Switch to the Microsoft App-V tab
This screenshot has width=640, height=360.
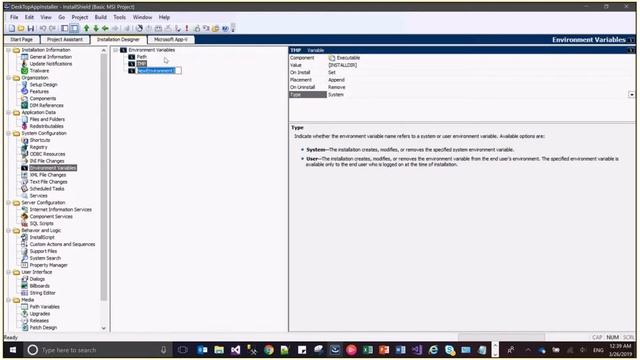click(171, 40)
